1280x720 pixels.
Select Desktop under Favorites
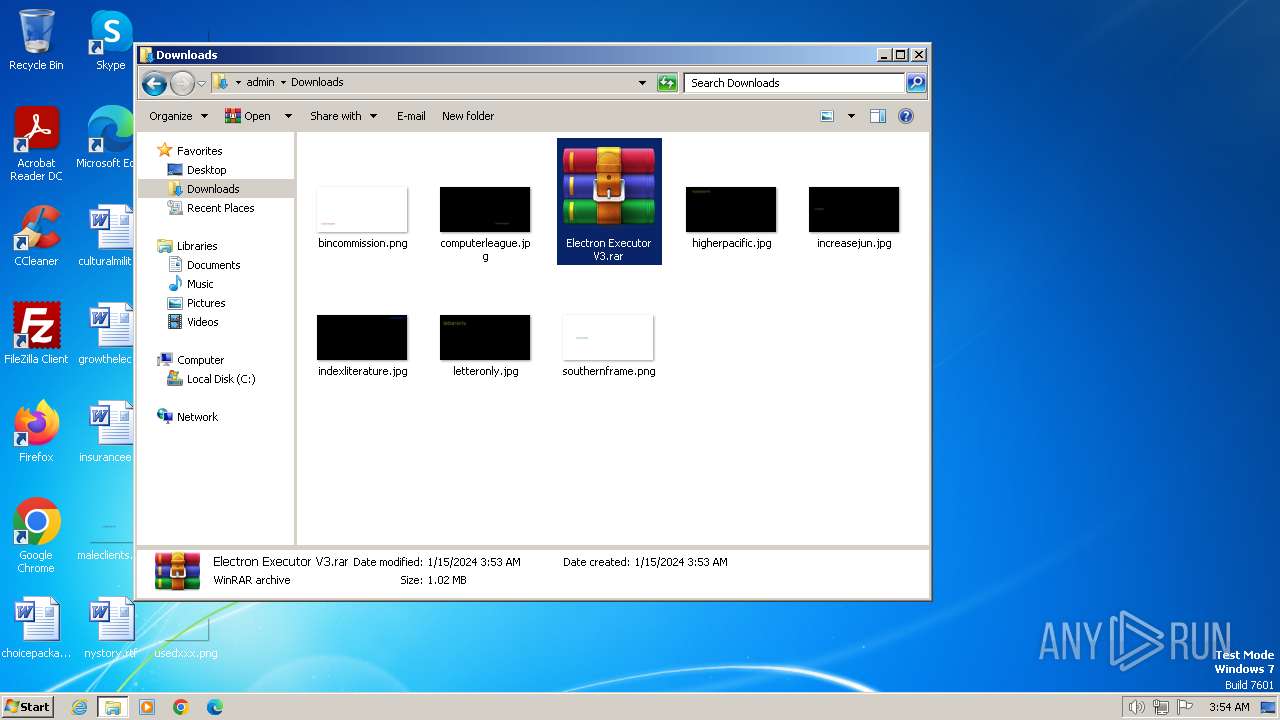point(206,170)
